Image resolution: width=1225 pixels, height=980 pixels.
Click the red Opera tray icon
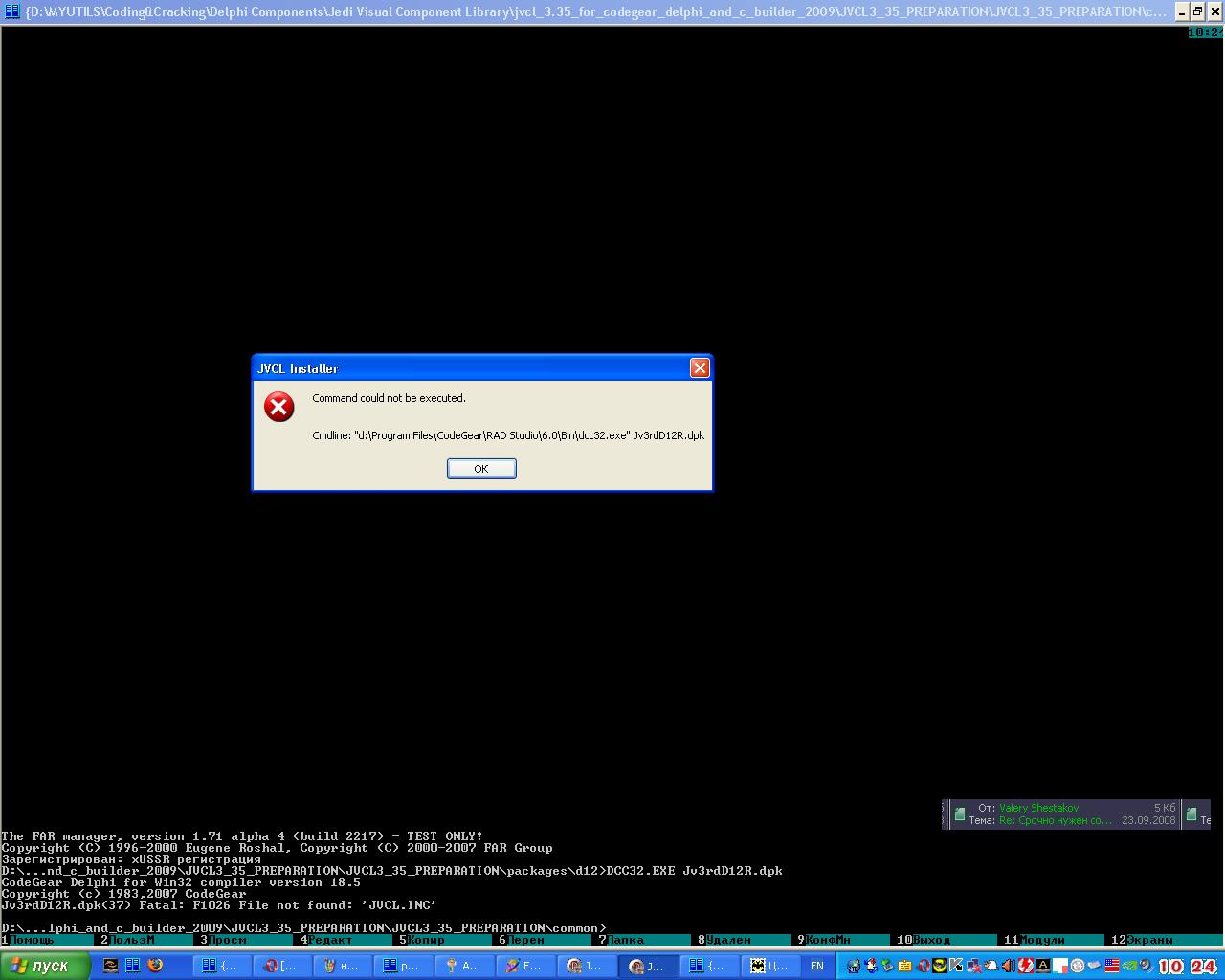[923, 966]
